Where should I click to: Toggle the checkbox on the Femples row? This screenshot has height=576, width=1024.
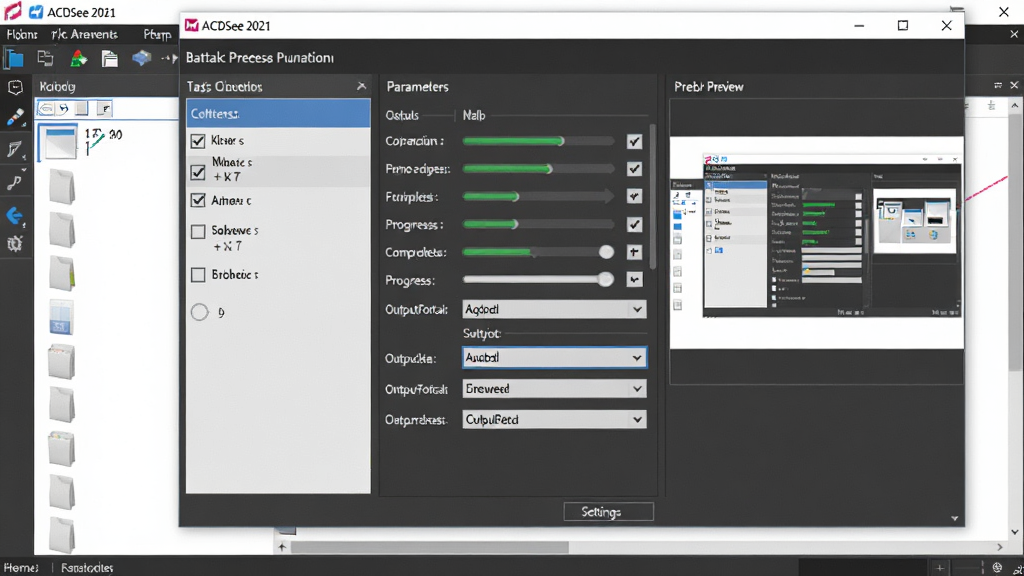(x=634, y=196)
